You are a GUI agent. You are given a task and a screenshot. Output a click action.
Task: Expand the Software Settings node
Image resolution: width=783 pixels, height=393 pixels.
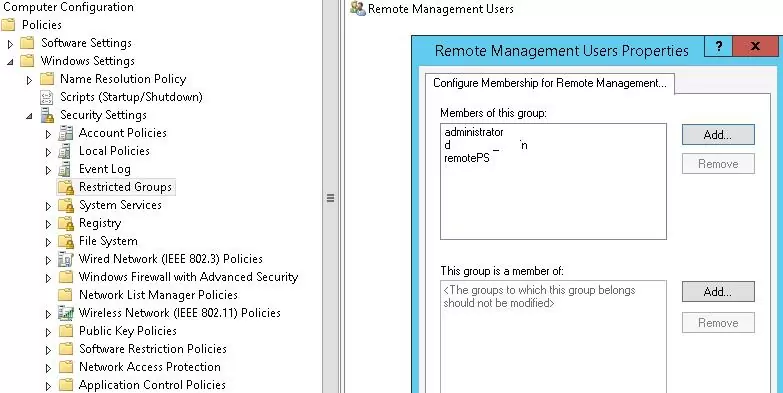(x=10, y=44)
